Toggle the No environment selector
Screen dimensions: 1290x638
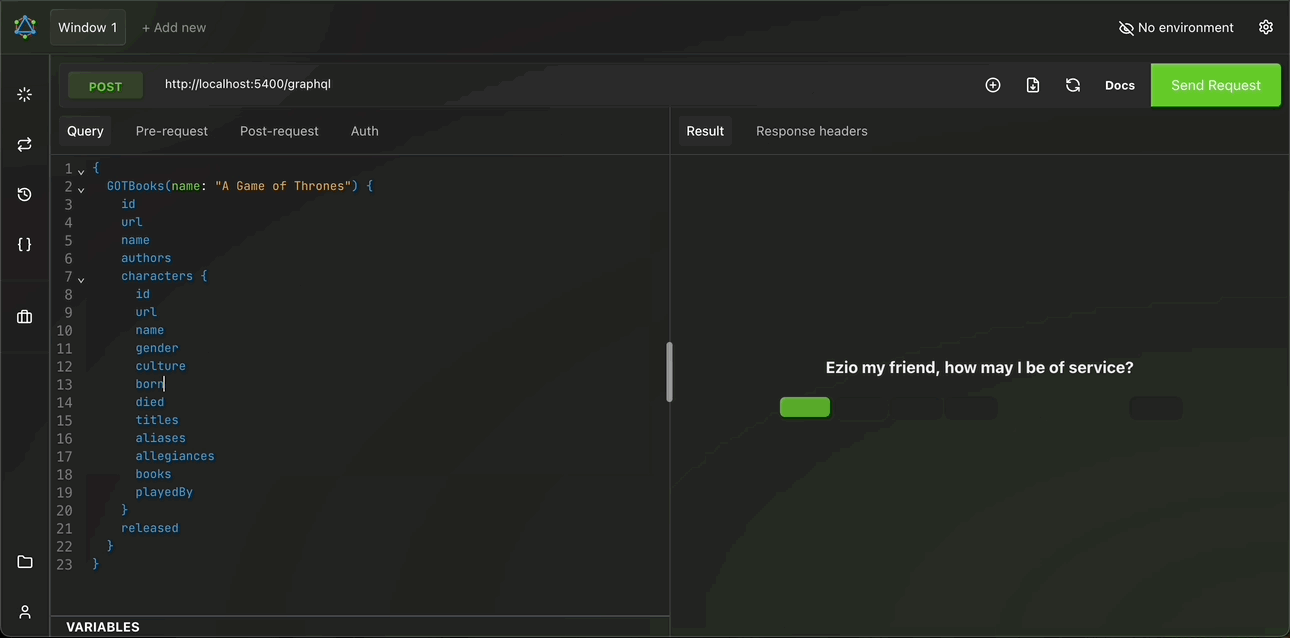tap(1176, 28)
